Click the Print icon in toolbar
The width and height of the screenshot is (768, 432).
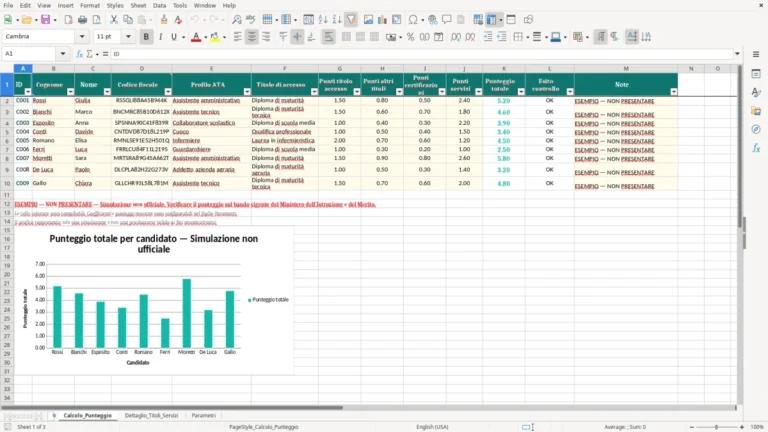click(x=82, y=20)
